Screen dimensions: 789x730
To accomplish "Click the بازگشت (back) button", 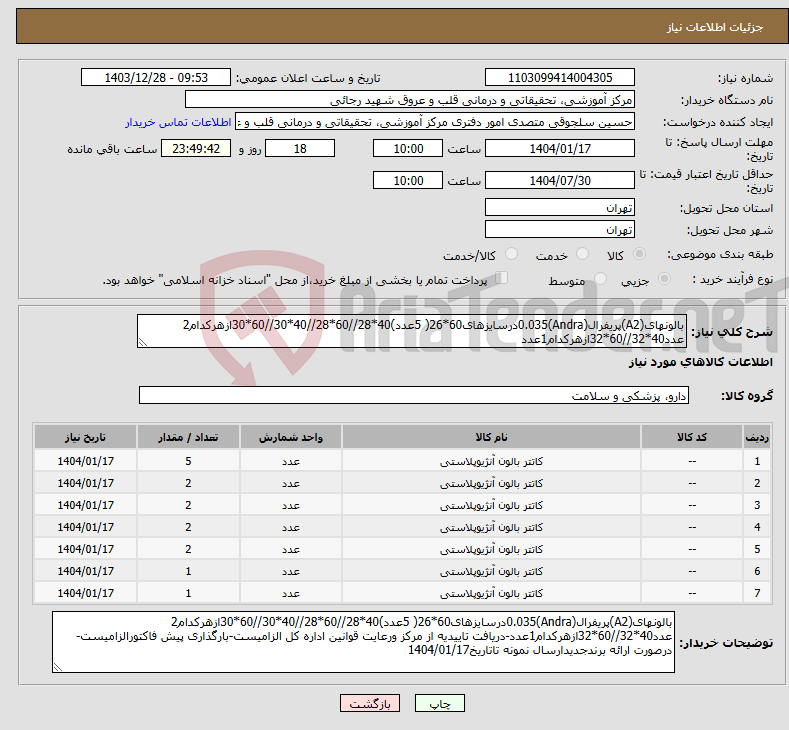I will coord(370,703).
